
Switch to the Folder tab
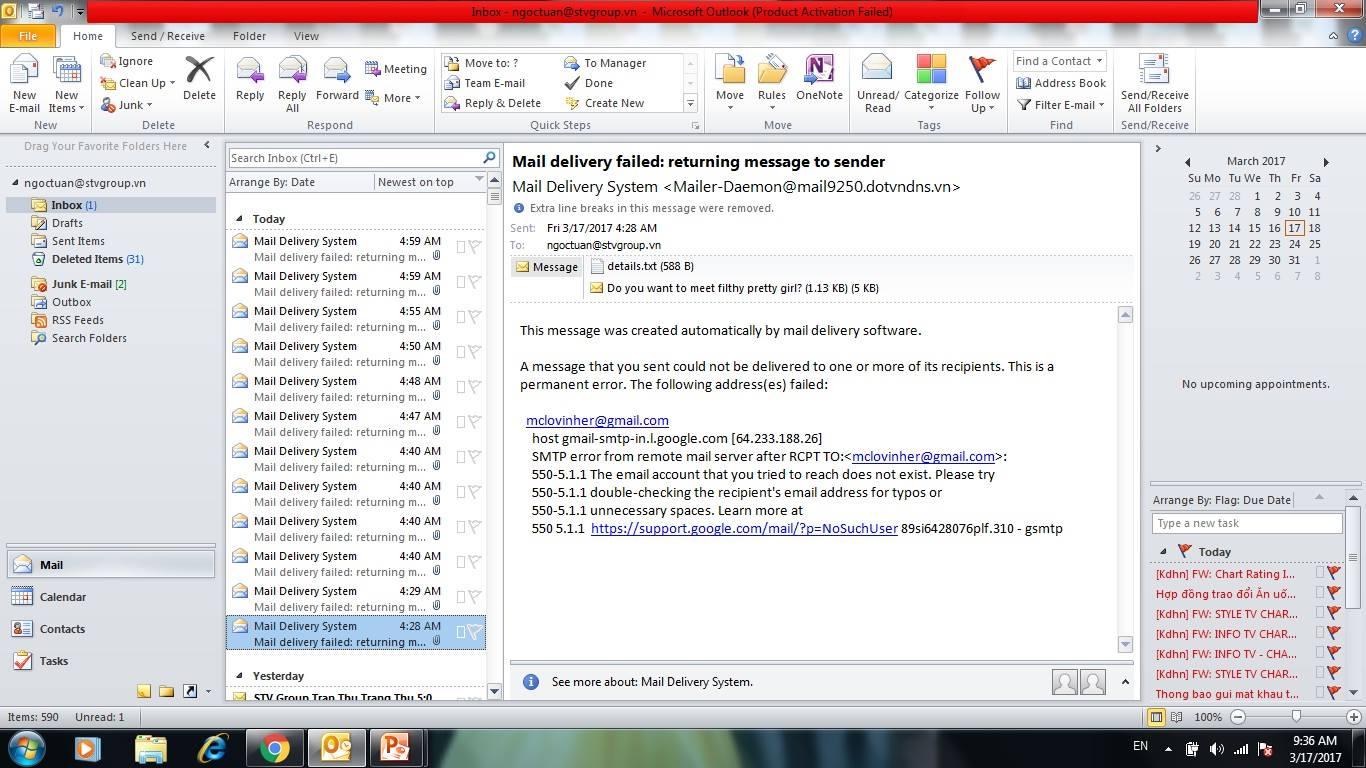point(249,36)
